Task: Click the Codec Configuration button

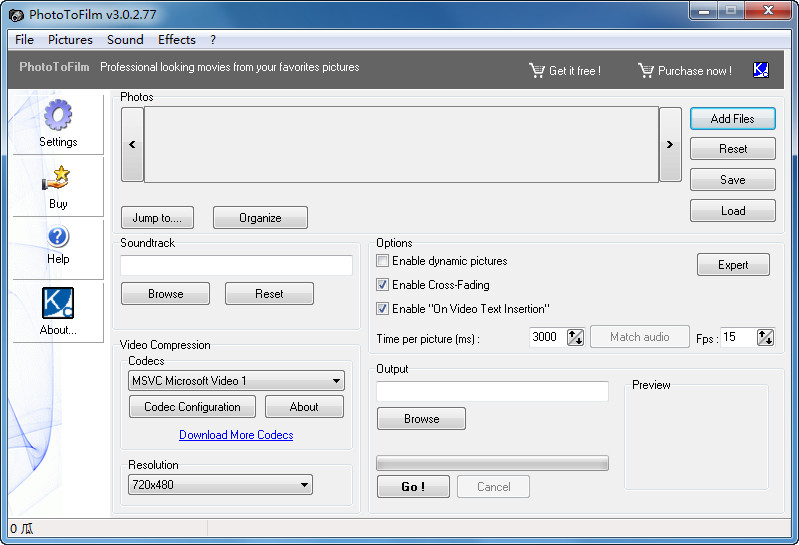Action: (192, 407)
